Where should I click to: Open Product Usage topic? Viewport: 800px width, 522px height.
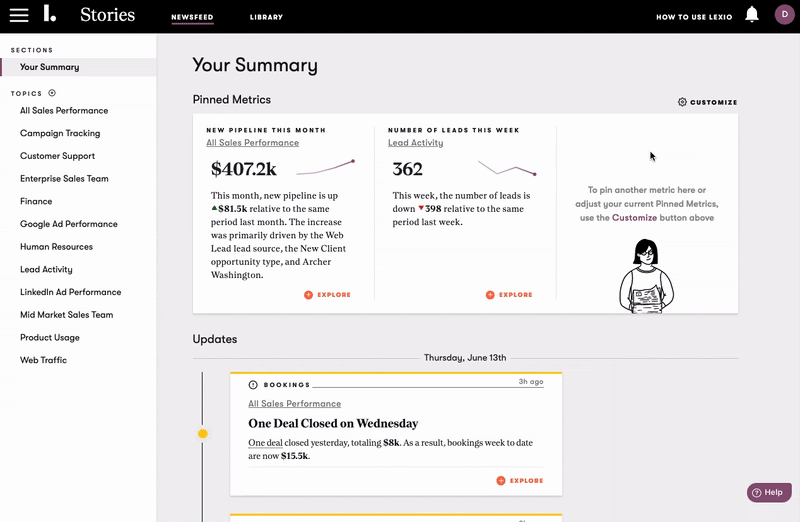tap(49, 337)
